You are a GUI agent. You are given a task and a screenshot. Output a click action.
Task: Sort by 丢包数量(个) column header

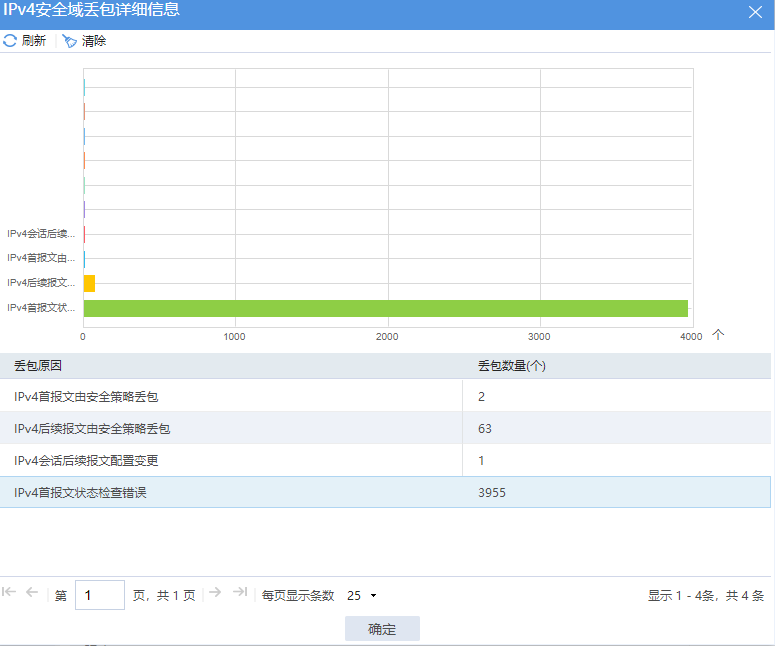(x=617, y=366)
